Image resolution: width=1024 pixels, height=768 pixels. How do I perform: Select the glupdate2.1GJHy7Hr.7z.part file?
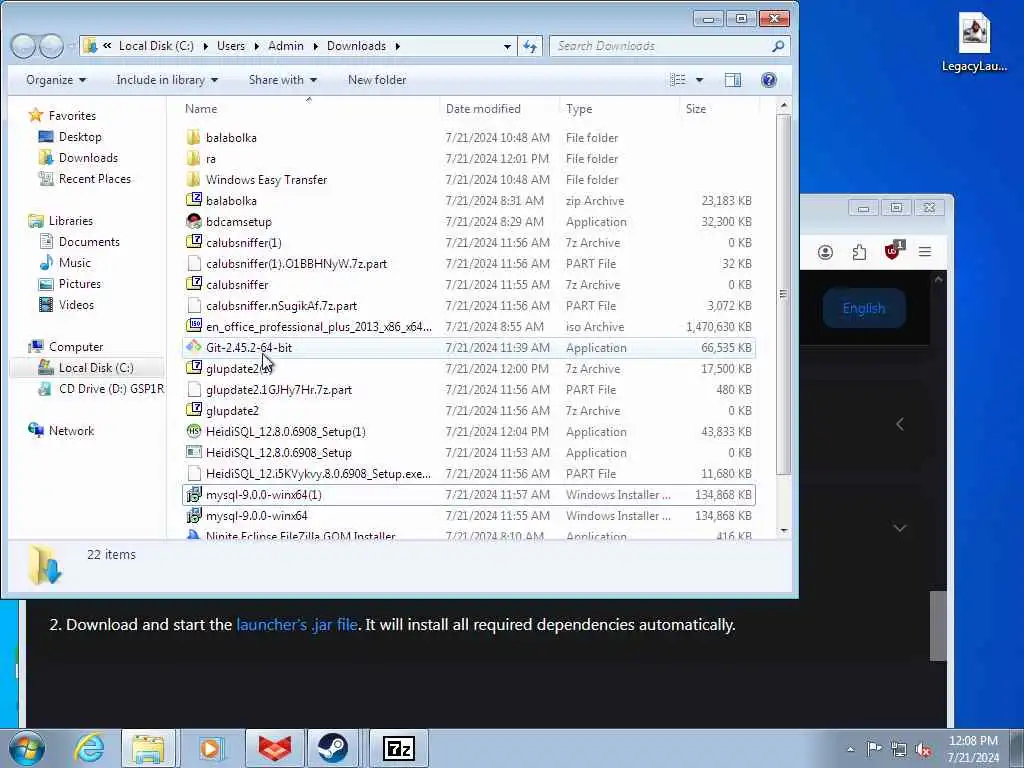pos(279,390)
